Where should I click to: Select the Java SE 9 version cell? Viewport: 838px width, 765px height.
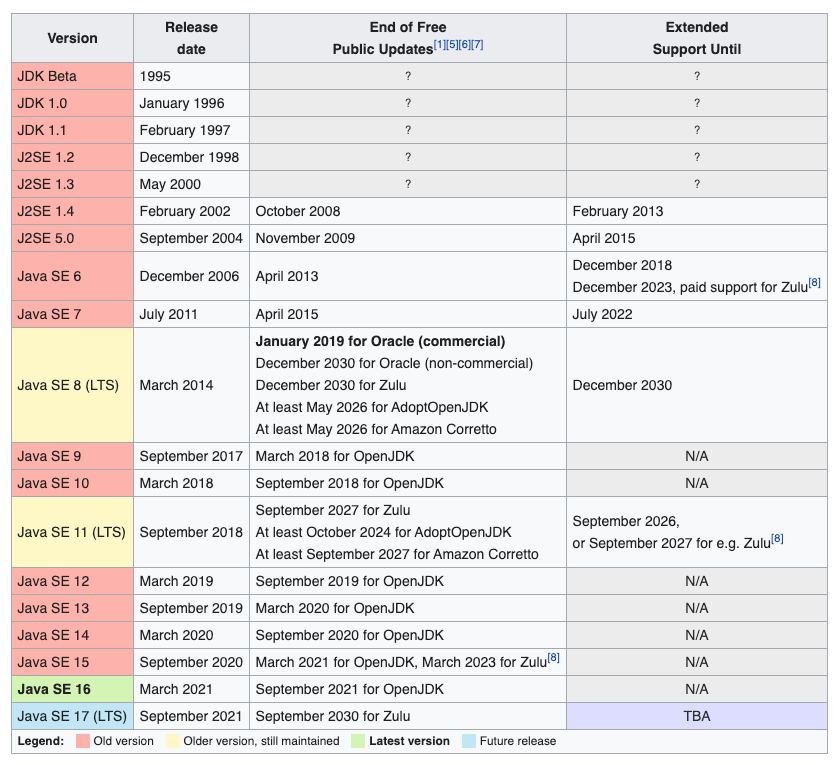pyautogui.click(x=73, y=456)
